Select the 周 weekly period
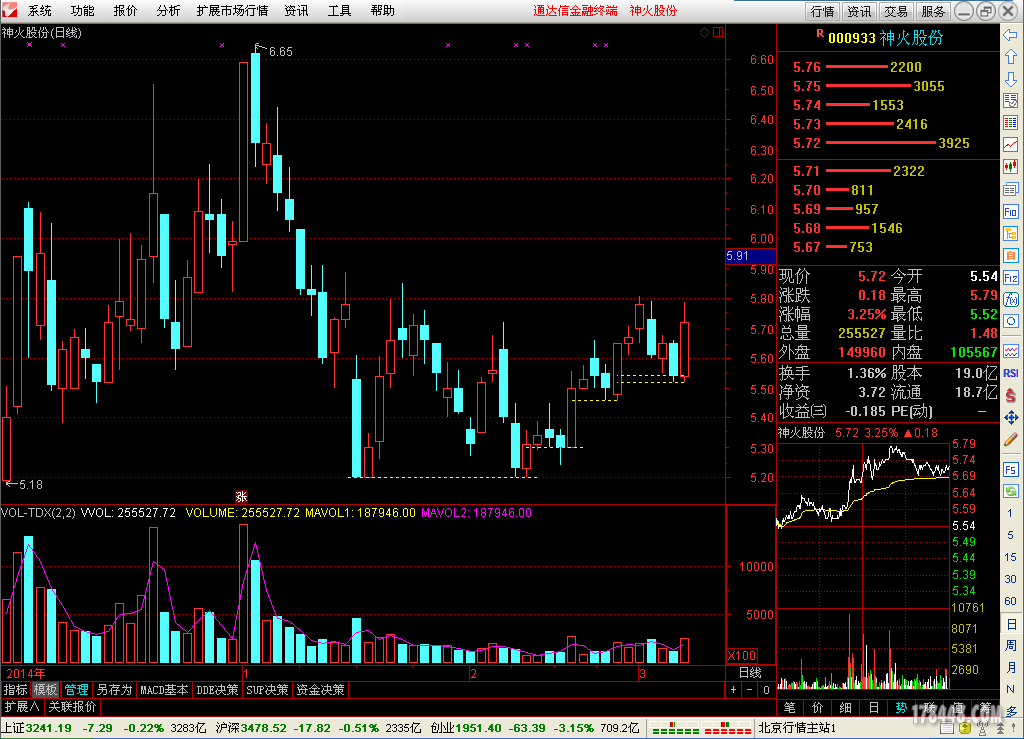The image size is (1024, 739). [x=1010, y=646]
